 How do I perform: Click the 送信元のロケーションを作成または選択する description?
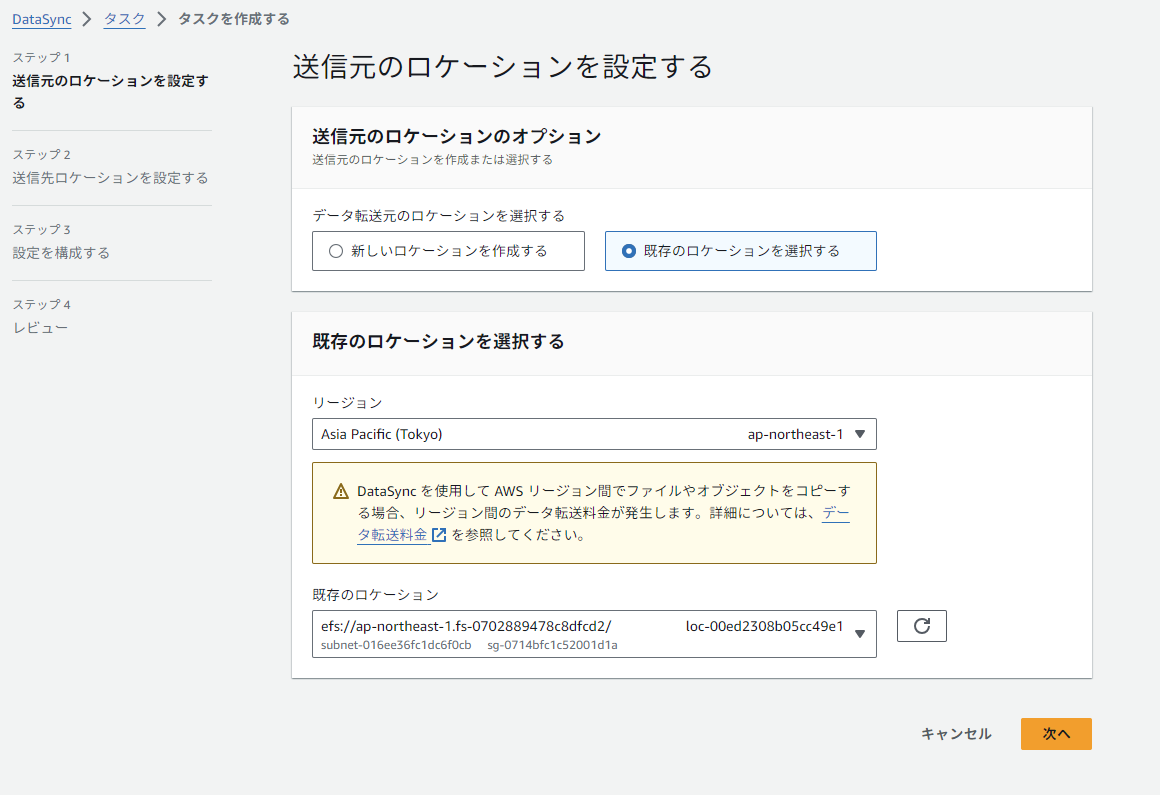(x=432, y=160)
